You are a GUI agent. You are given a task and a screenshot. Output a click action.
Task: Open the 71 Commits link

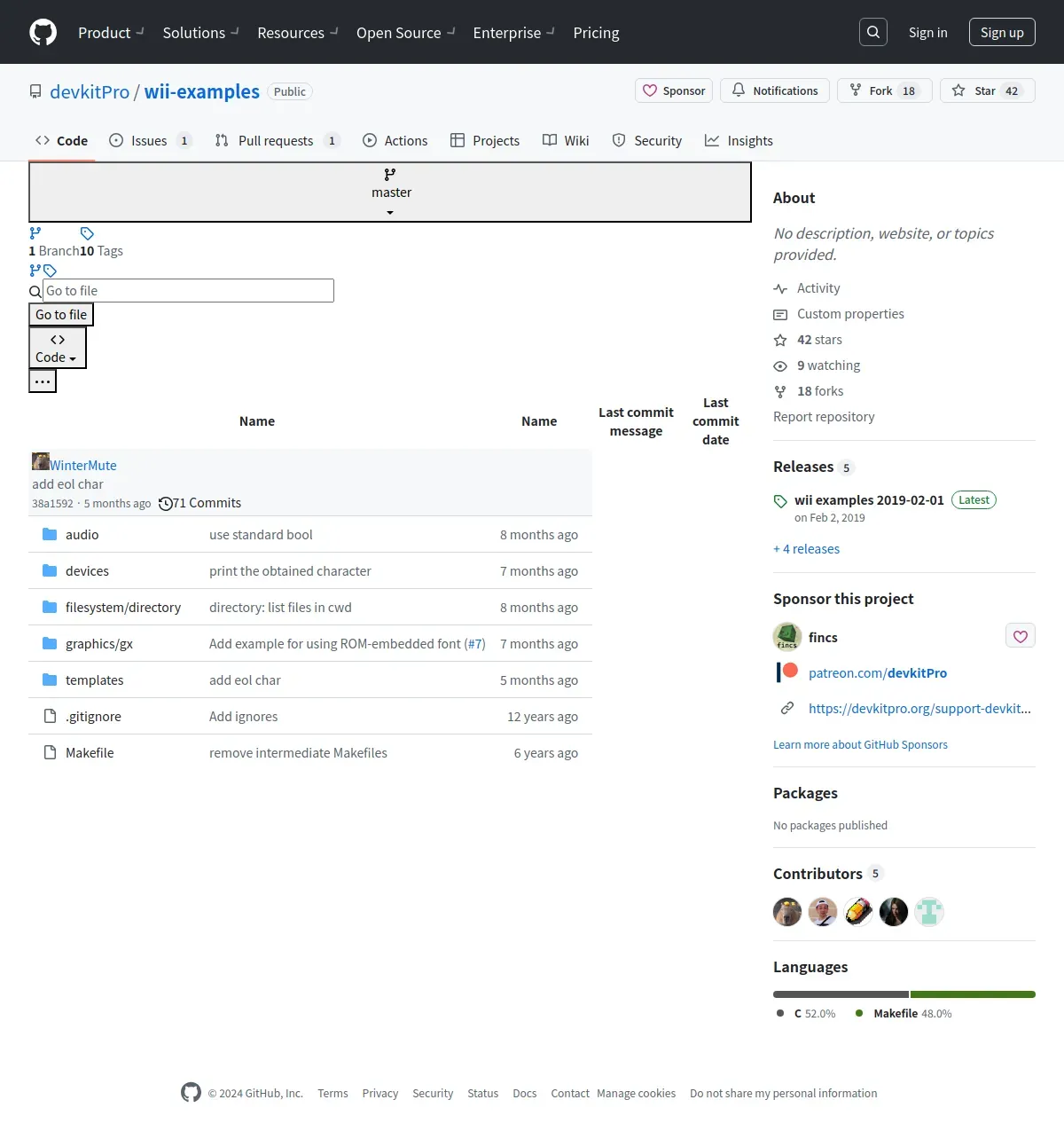point(199,503)
